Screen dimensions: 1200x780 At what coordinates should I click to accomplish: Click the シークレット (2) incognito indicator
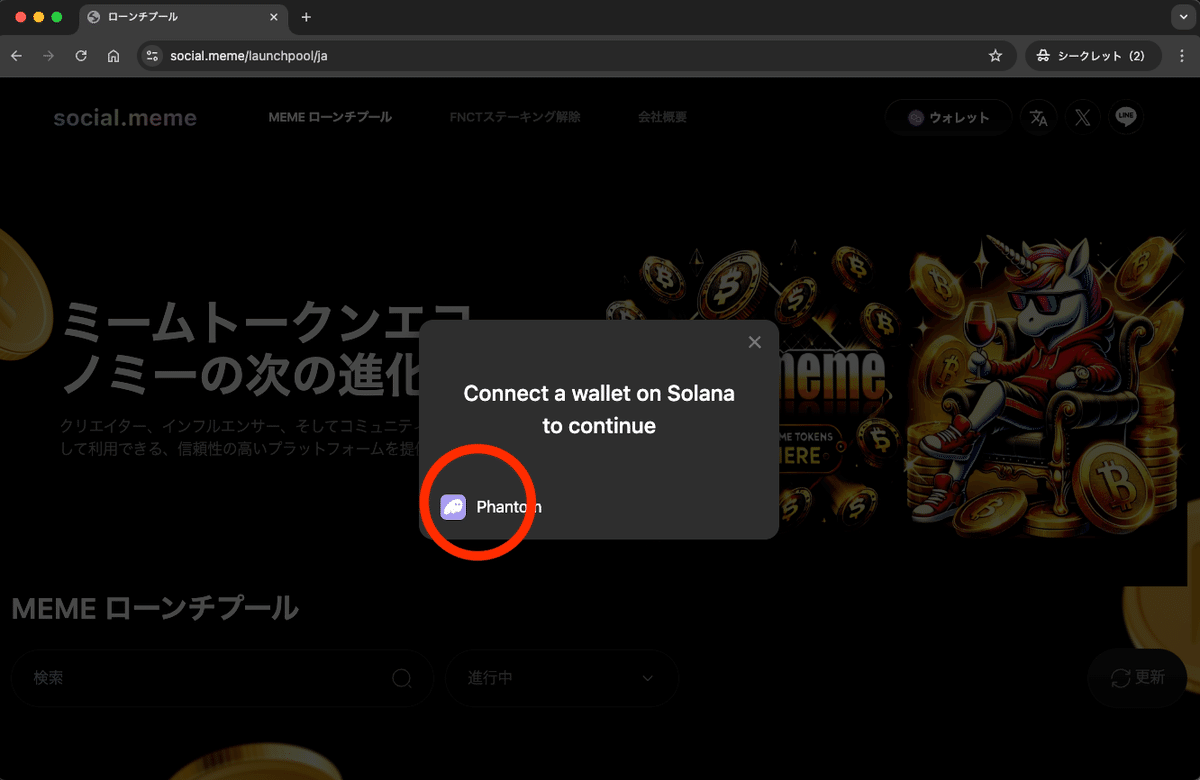(1092, 56)
